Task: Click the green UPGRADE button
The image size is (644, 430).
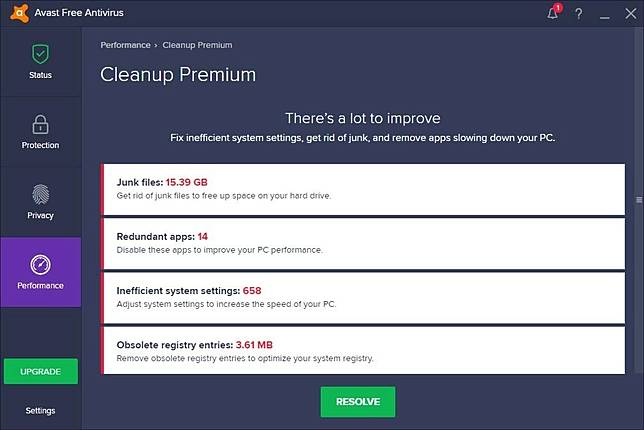Action: [41, 371]
